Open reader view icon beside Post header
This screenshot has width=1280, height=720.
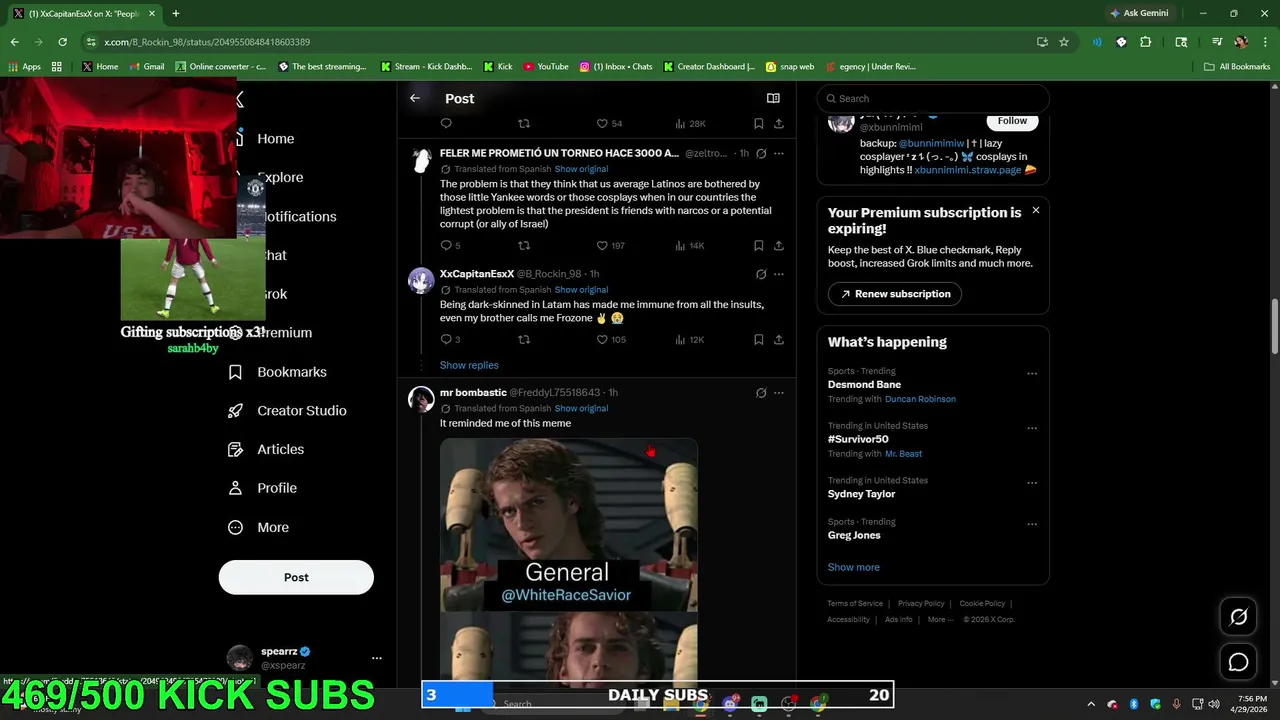point(773,98)
